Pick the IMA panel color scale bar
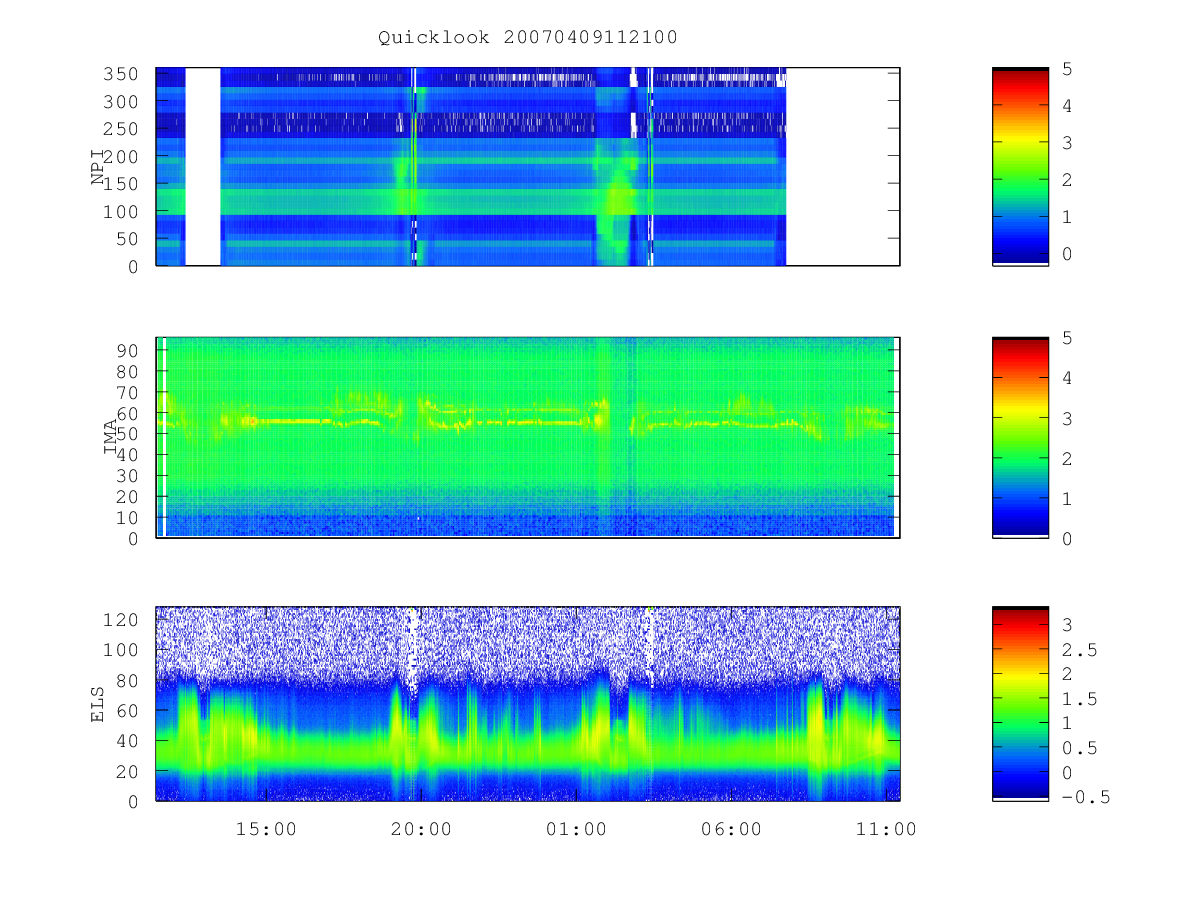The width and height of the screenshot is (1200, 900). point(1020,438)
